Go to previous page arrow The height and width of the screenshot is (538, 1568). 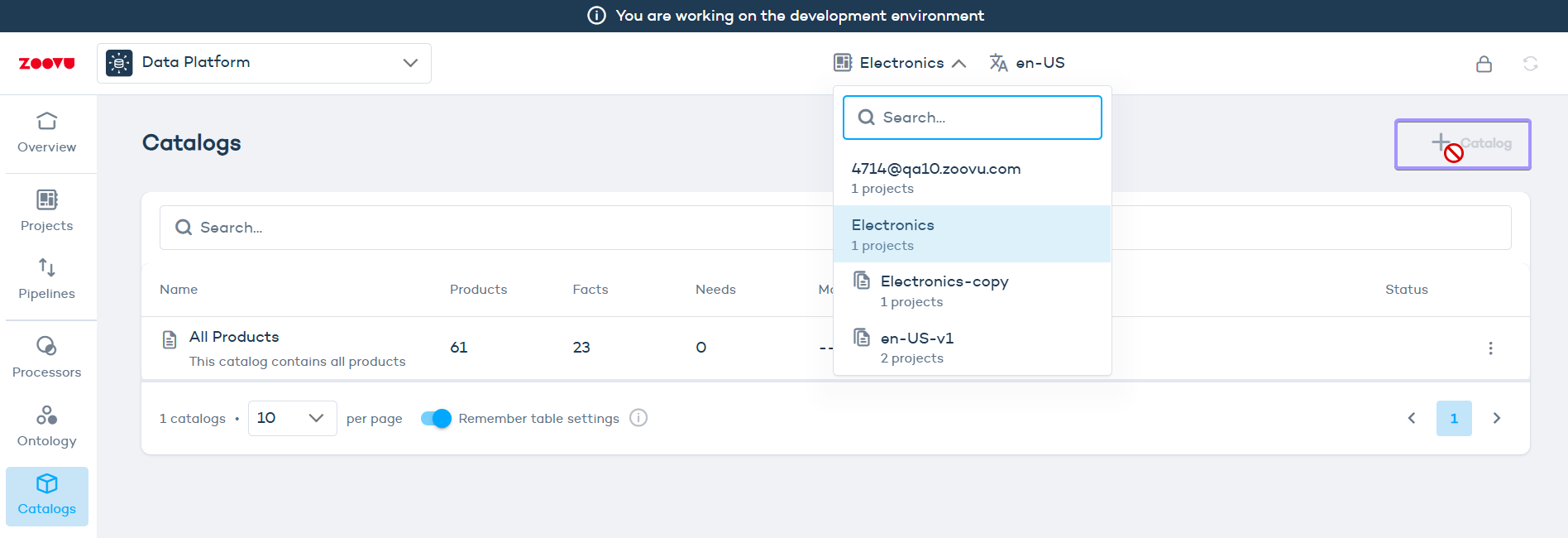tap(1412, 418)
